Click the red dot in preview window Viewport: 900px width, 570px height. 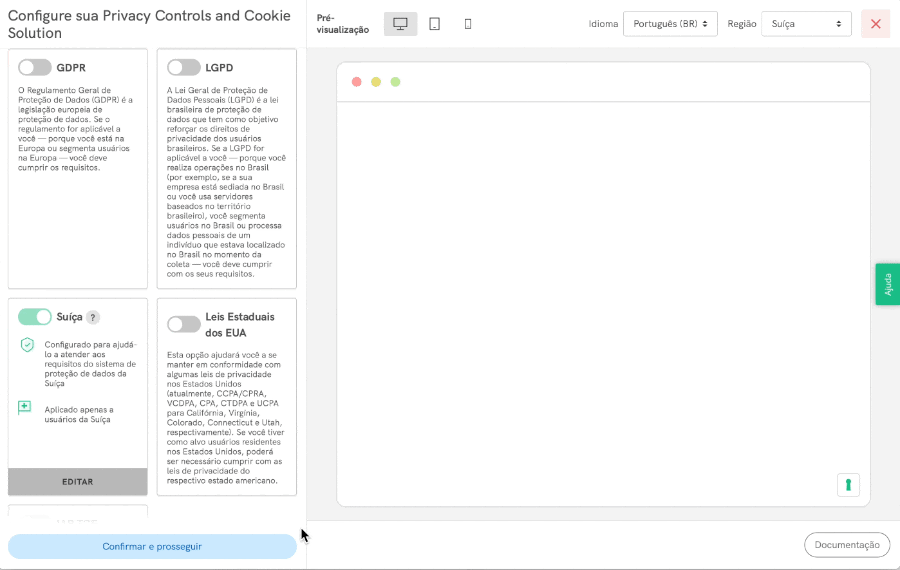click(x=357, y=82)
